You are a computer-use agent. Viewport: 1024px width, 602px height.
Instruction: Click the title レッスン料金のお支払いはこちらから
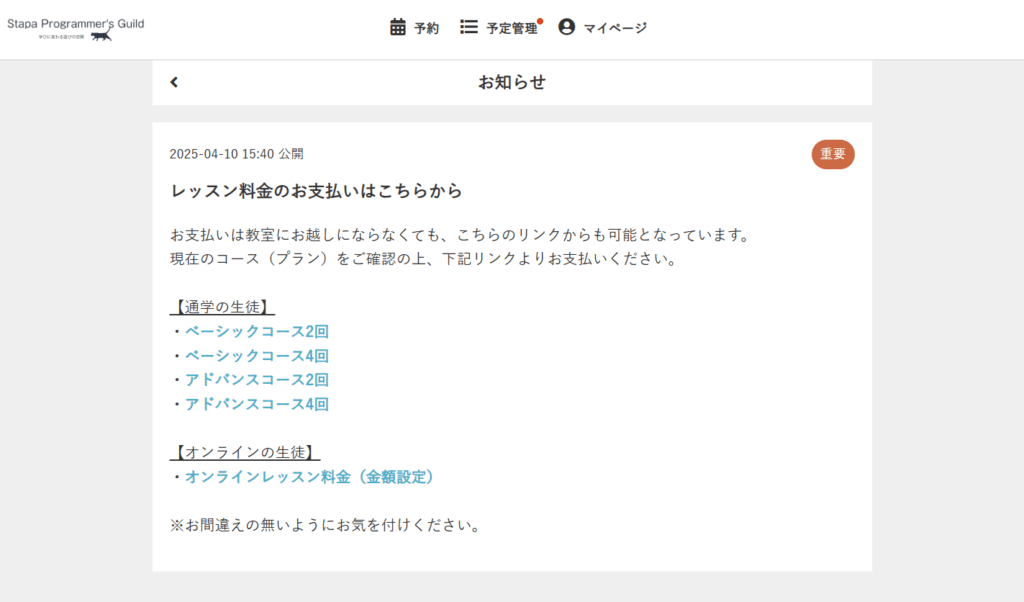click(x=317, y=191)
